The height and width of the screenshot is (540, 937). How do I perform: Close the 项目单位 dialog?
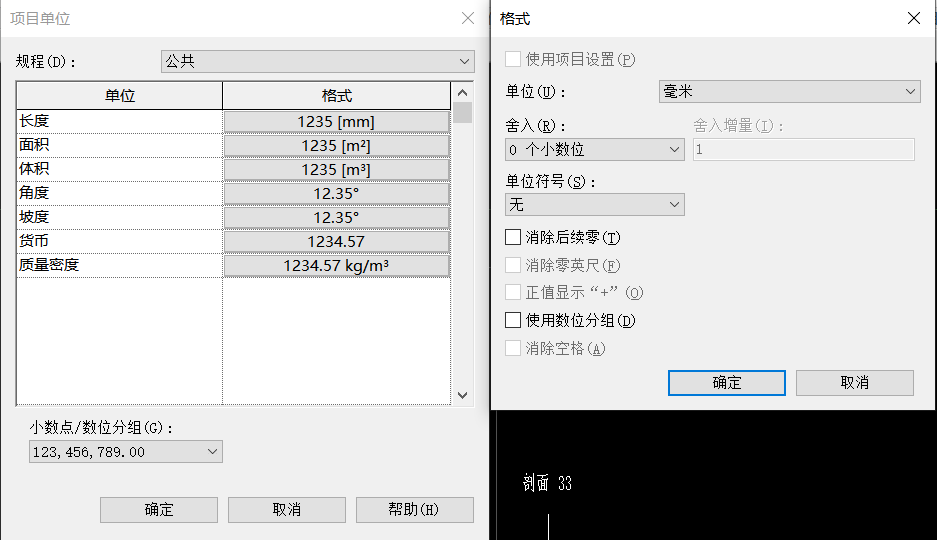[468, 19]
